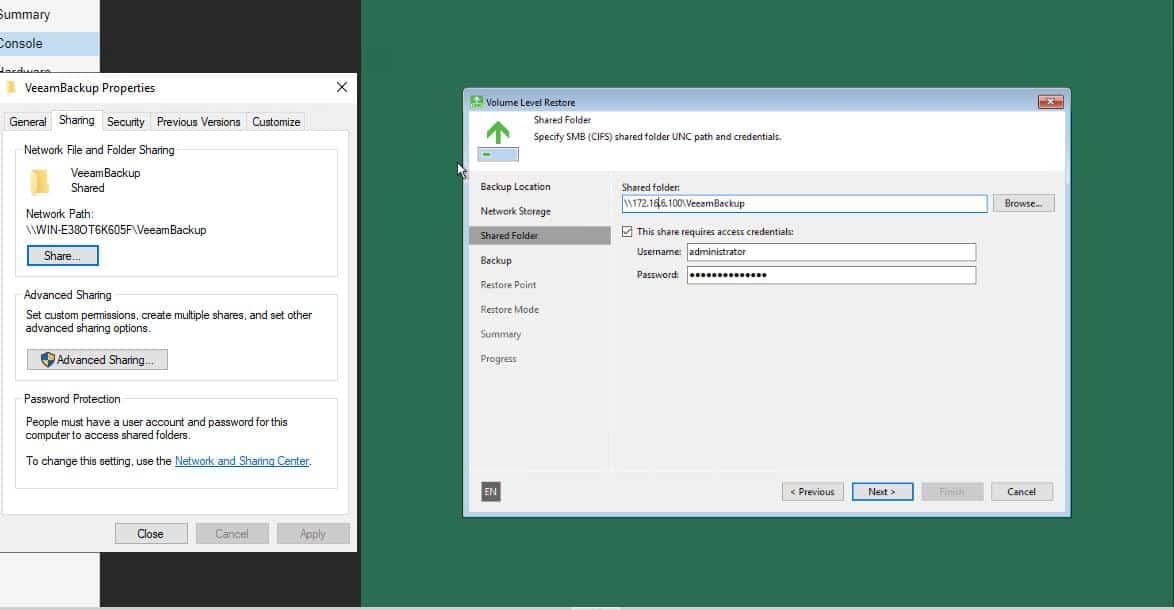Click the Username input field
The width and height of the screenshot is (1174, 610).
pos(831,252)
